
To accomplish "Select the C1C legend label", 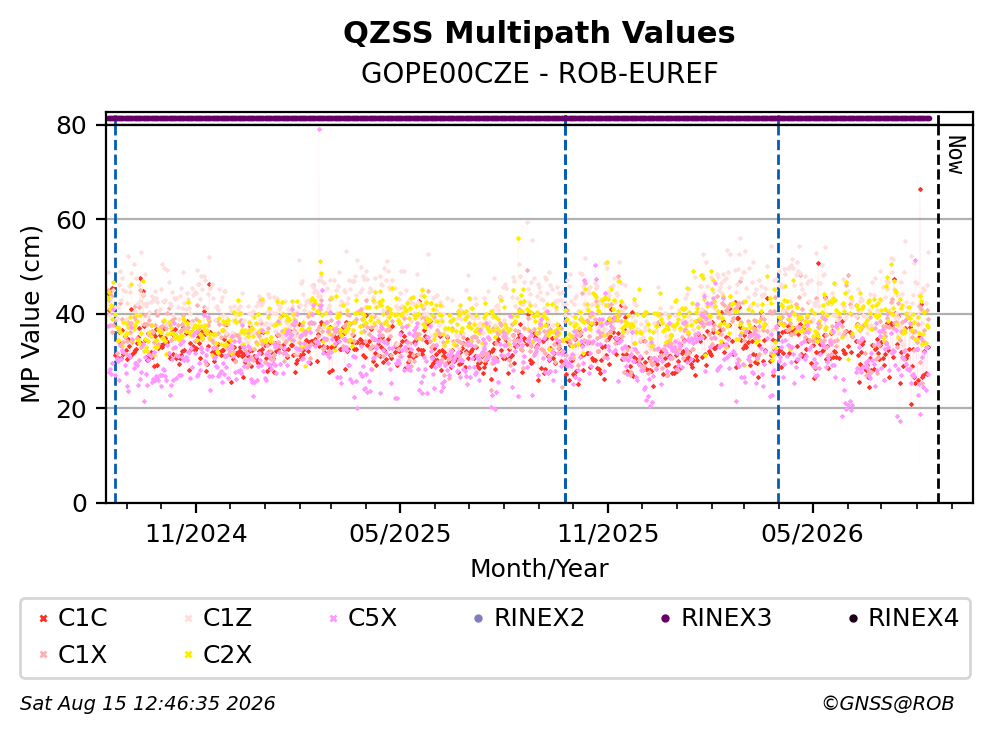I will [82, 618].
